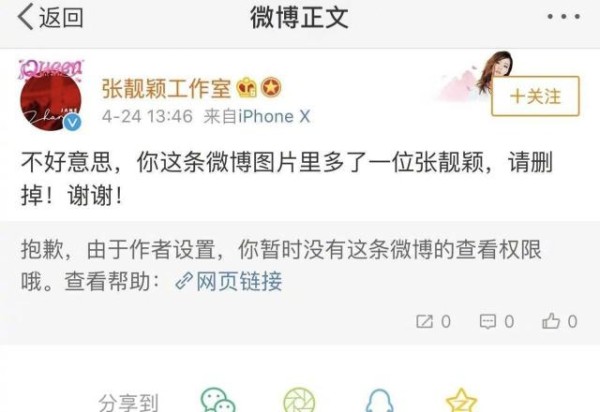The height and width of the screenshot is (412, 600).
Task: Tap the iPhone X source label
Action: tap(274, 116)
